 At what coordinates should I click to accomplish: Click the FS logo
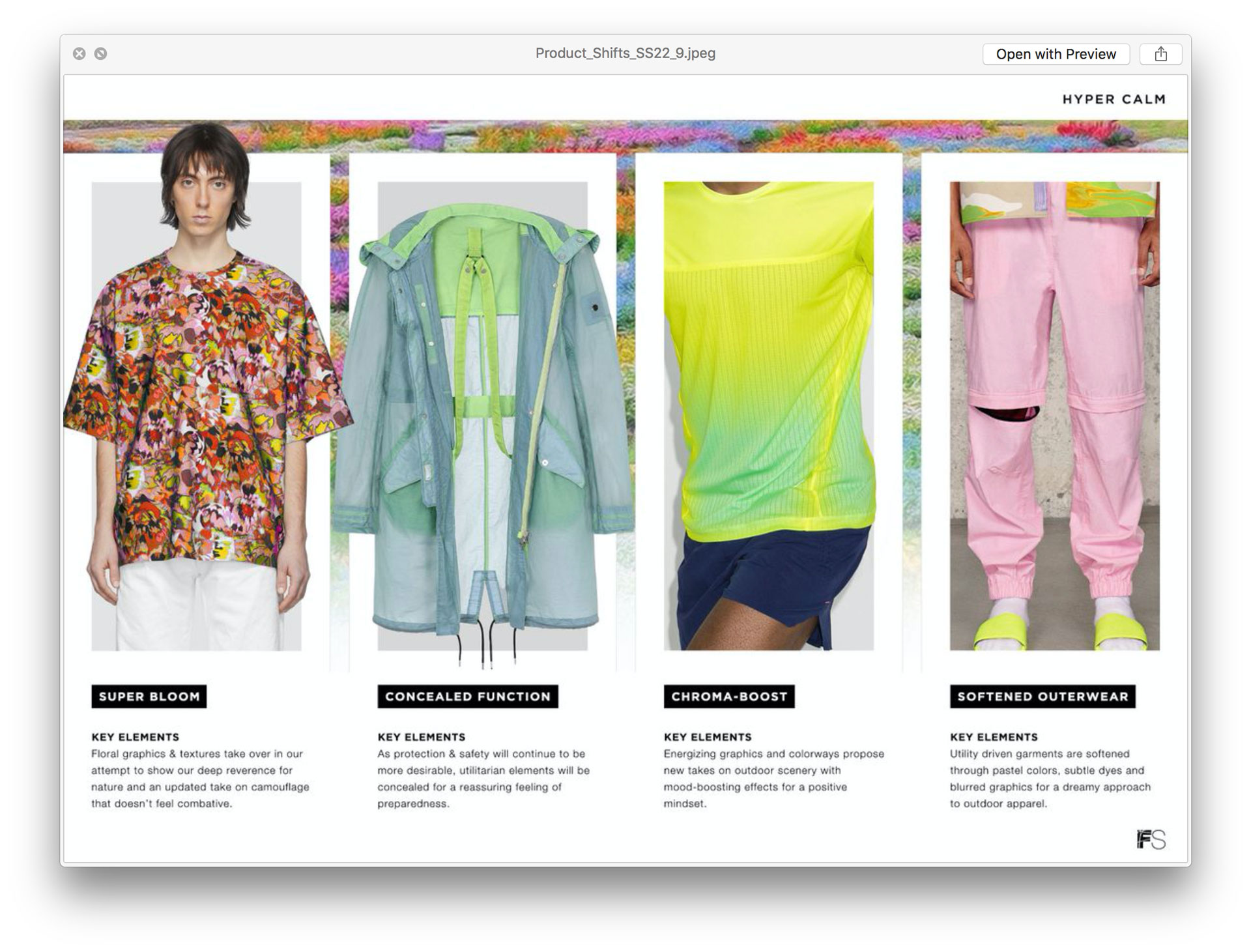(1151, 839)
